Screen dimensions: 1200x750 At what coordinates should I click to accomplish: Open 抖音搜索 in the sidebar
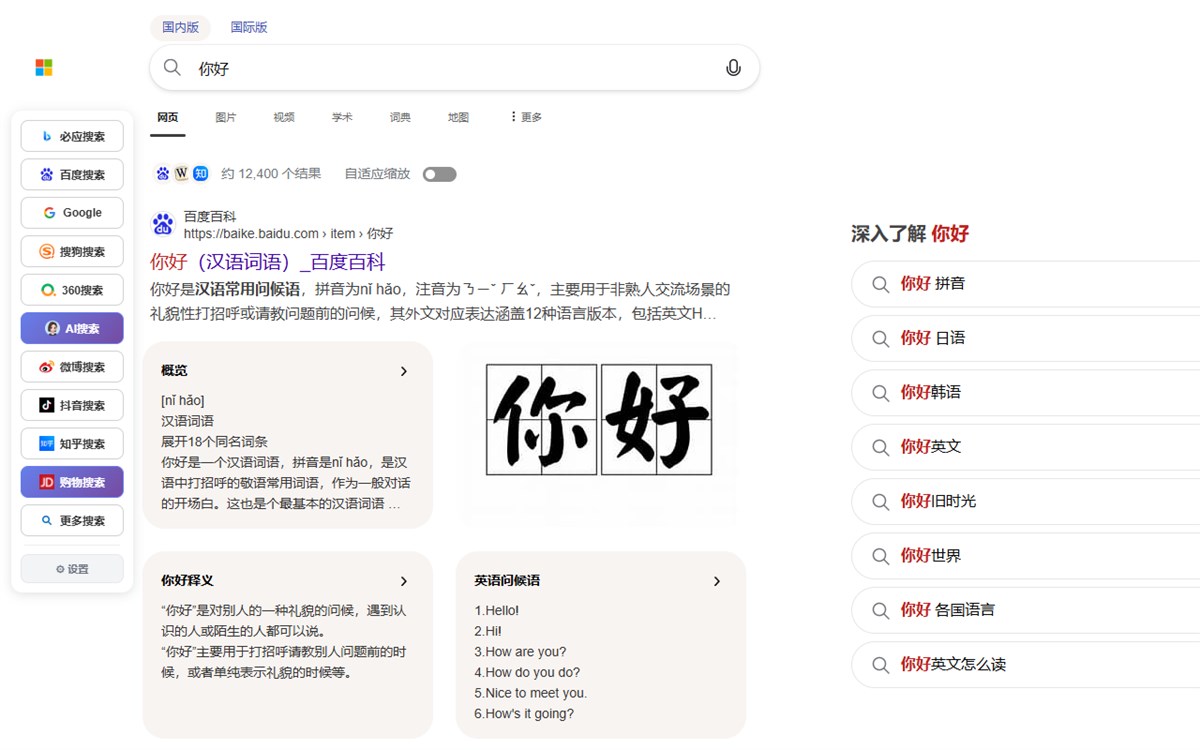[72, 405]
